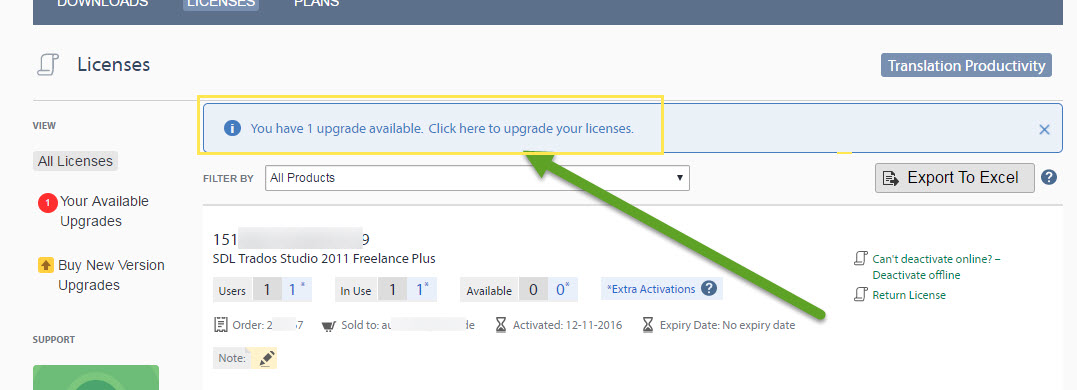The width and height of the screenshot is (1077, 390).
Task: Click the shopping cart Sold to icon
Action: coord(328,325)
